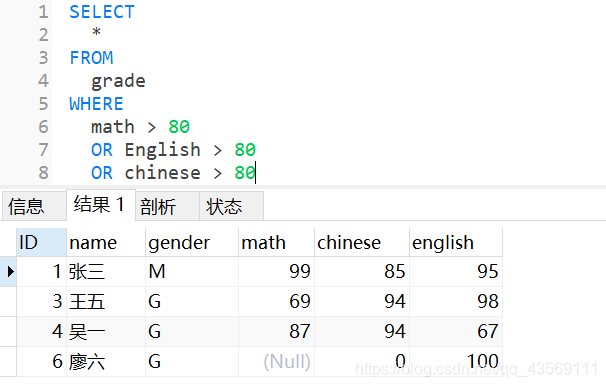Click line number 1 in gutter
The height and width of the screenshot is (387, 606).
click(43, 12)
